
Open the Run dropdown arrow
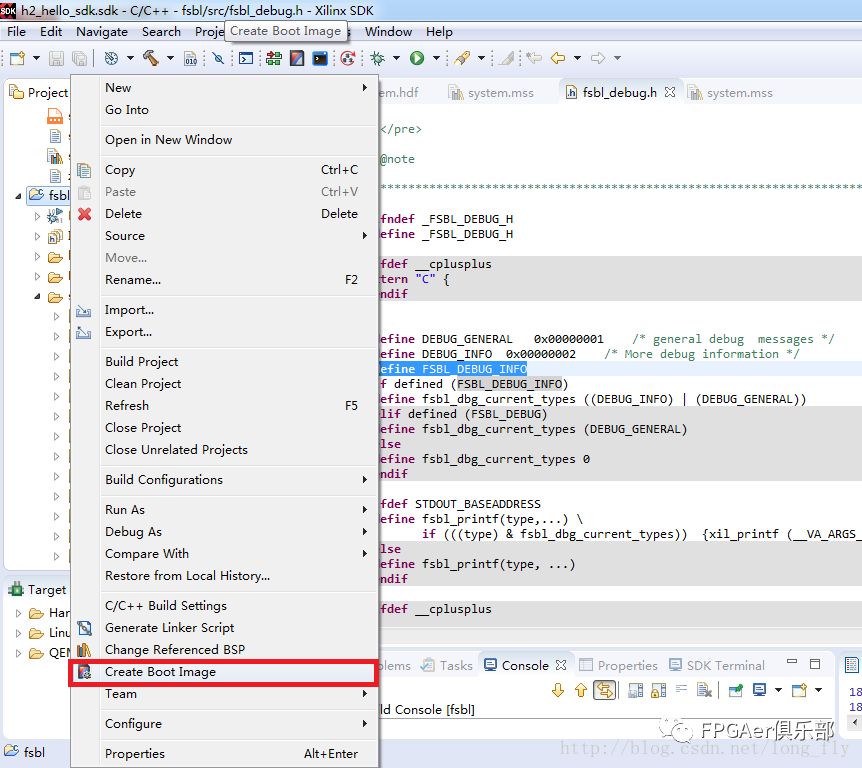click(435, 60)
